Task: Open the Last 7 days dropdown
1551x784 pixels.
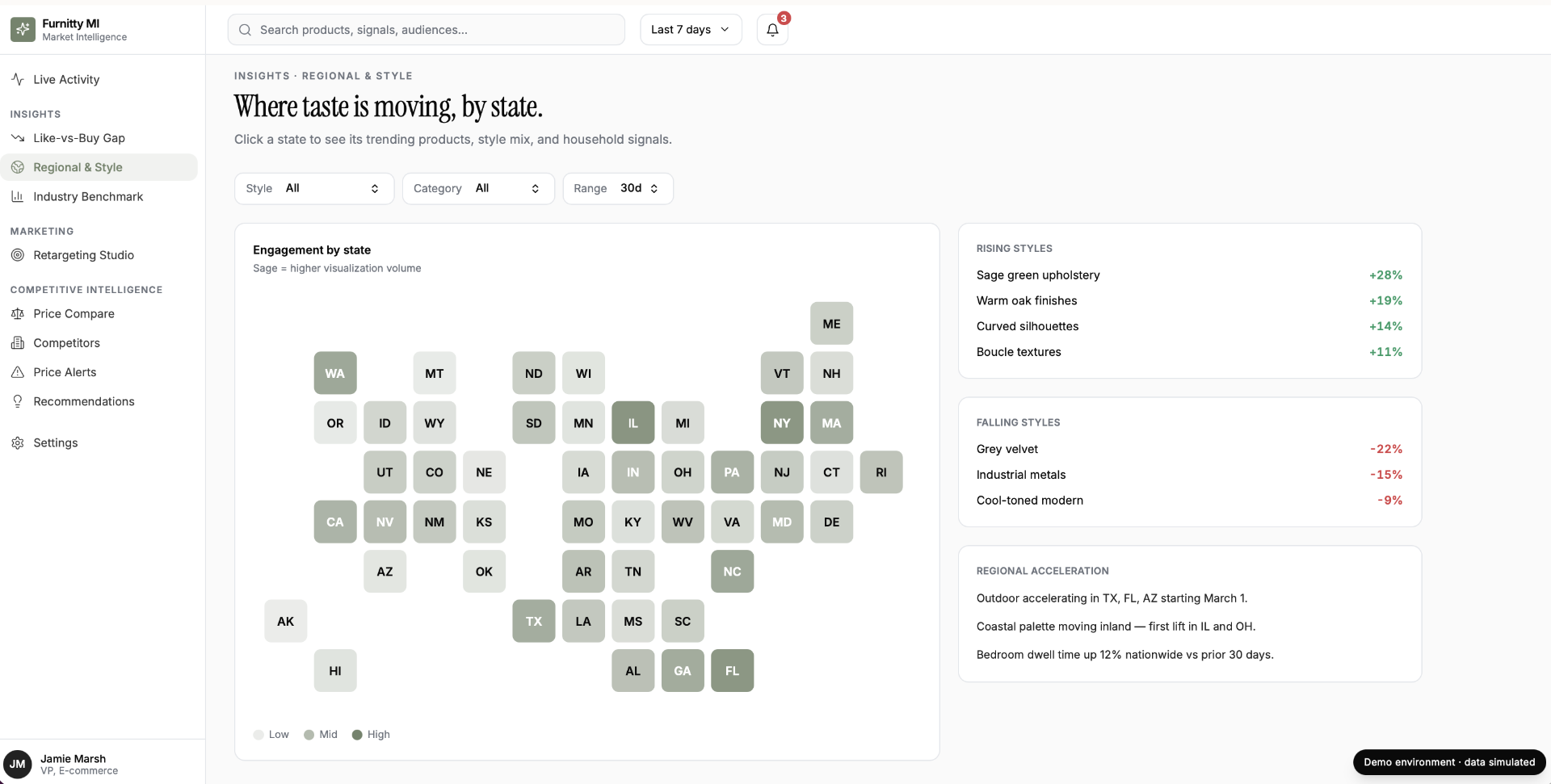Action: pyautogui.click(x=691, y=30)
